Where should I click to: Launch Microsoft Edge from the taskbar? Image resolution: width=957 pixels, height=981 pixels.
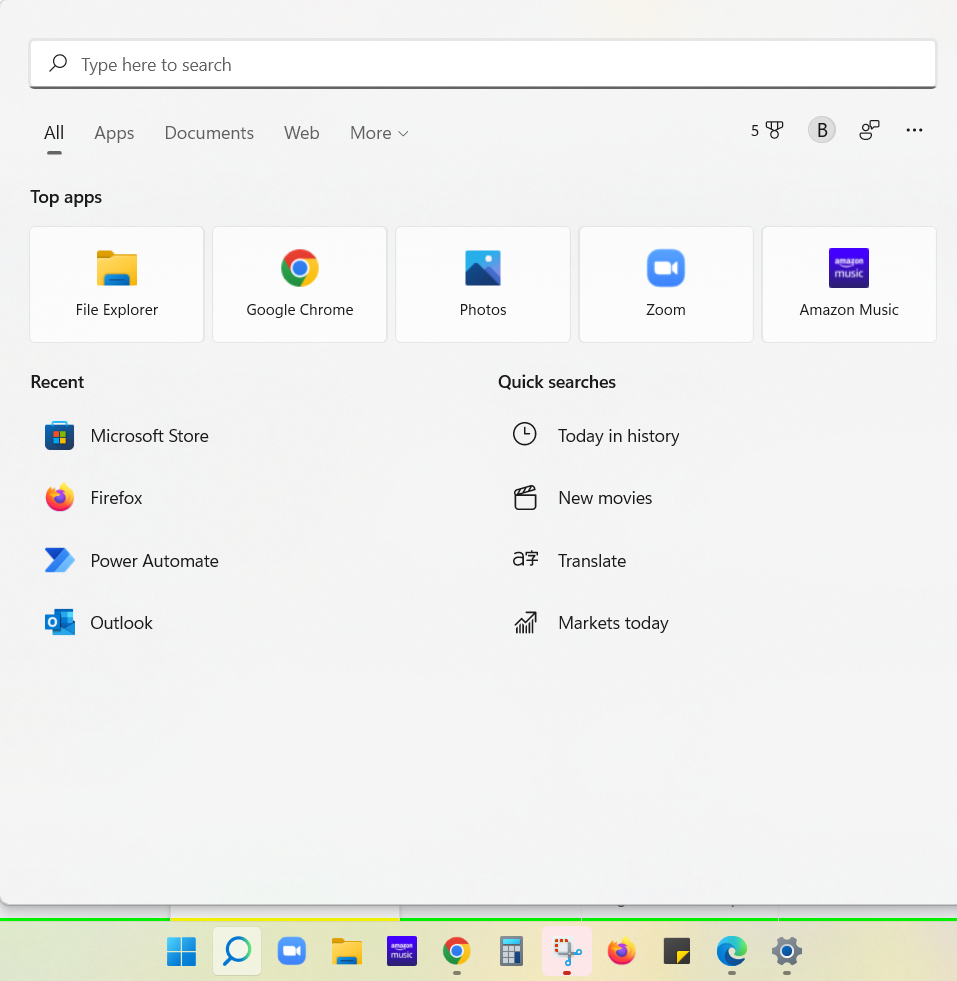[x=731, y=952]
